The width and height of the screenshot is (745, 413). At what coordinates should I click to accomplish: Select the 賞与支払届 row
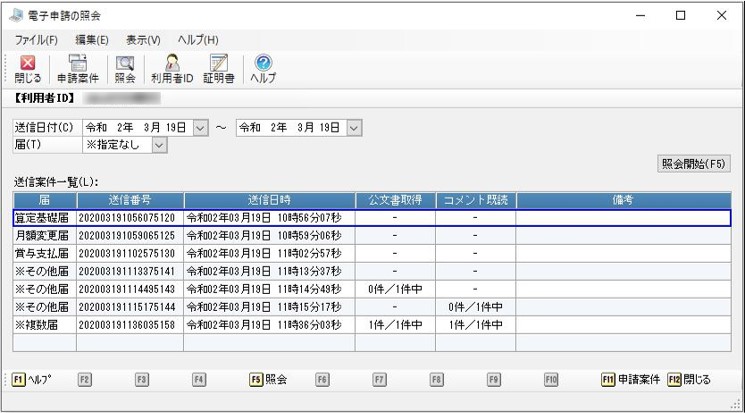tap(43, 254)
